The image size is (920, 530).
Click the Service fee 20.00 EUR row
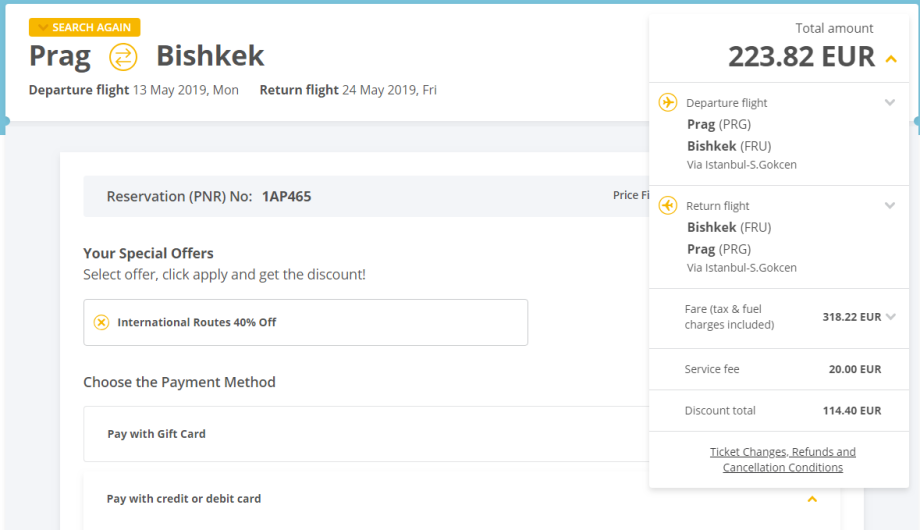[x=782, y=369]
